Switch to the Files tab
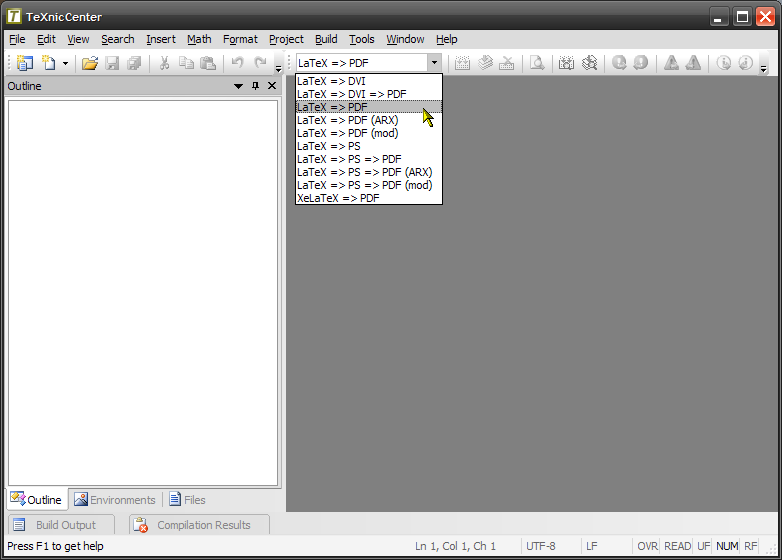The image size is (782, 560). coord(188,499)
